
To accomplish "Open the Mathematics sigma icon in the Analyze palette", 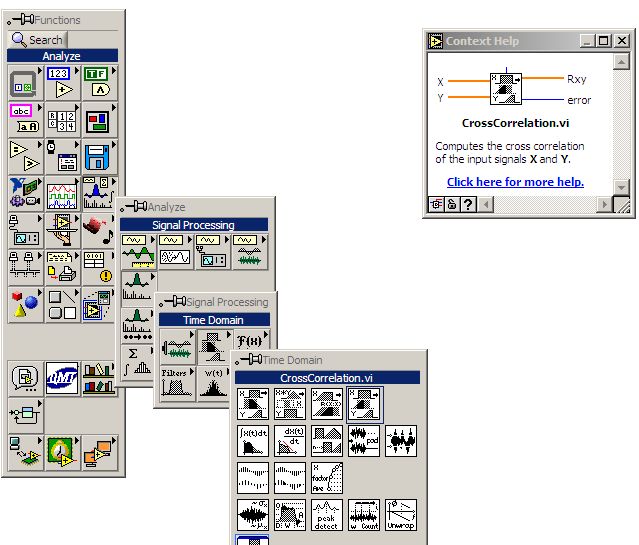I will click(138, 363).
